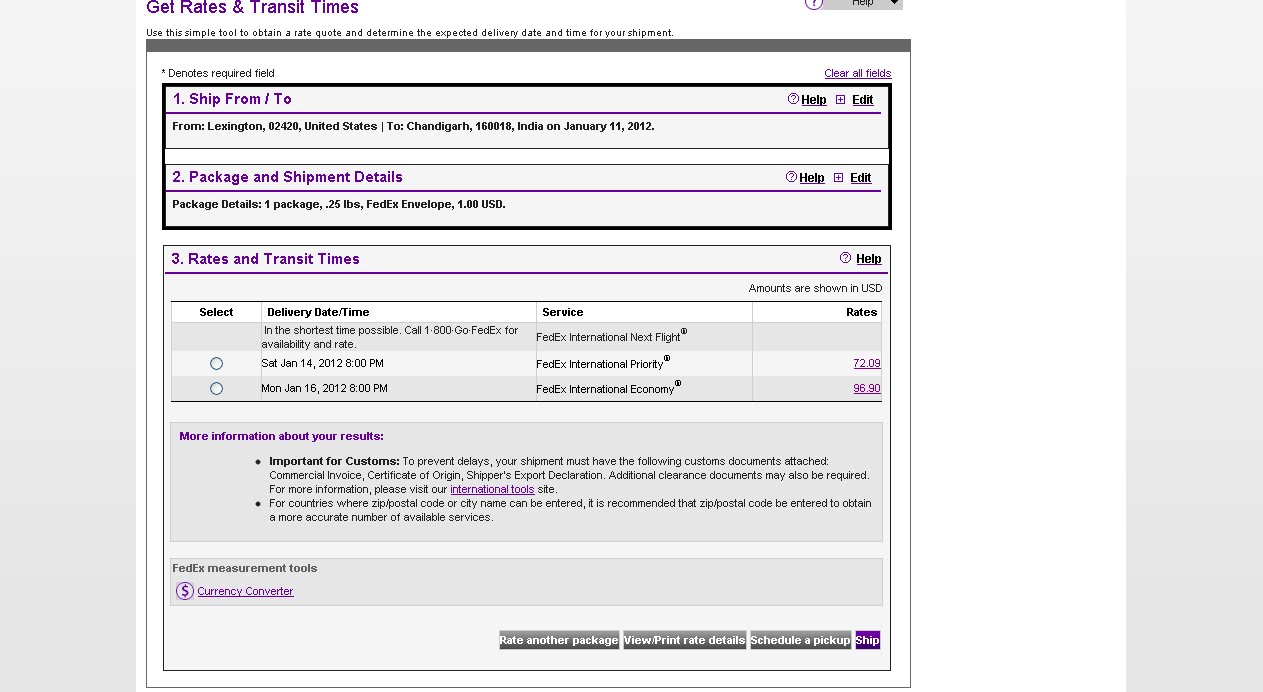Expand Ship From / To section plus icon
This screenshot has width=1263, height=692.
pyautogui.click(x=840, y=100)
